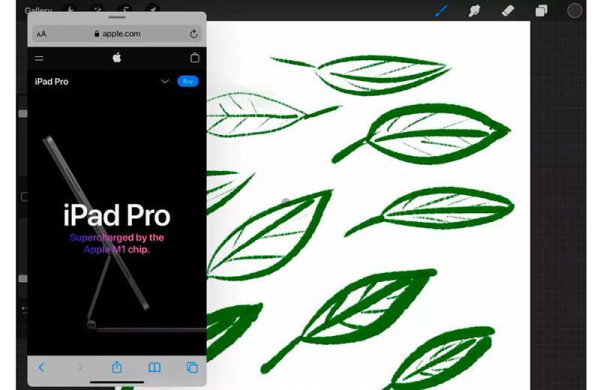The image size is (600, 390).
Task: Open the Procreate Gallery
Action: pyautogui.click(x=38, y=10)
